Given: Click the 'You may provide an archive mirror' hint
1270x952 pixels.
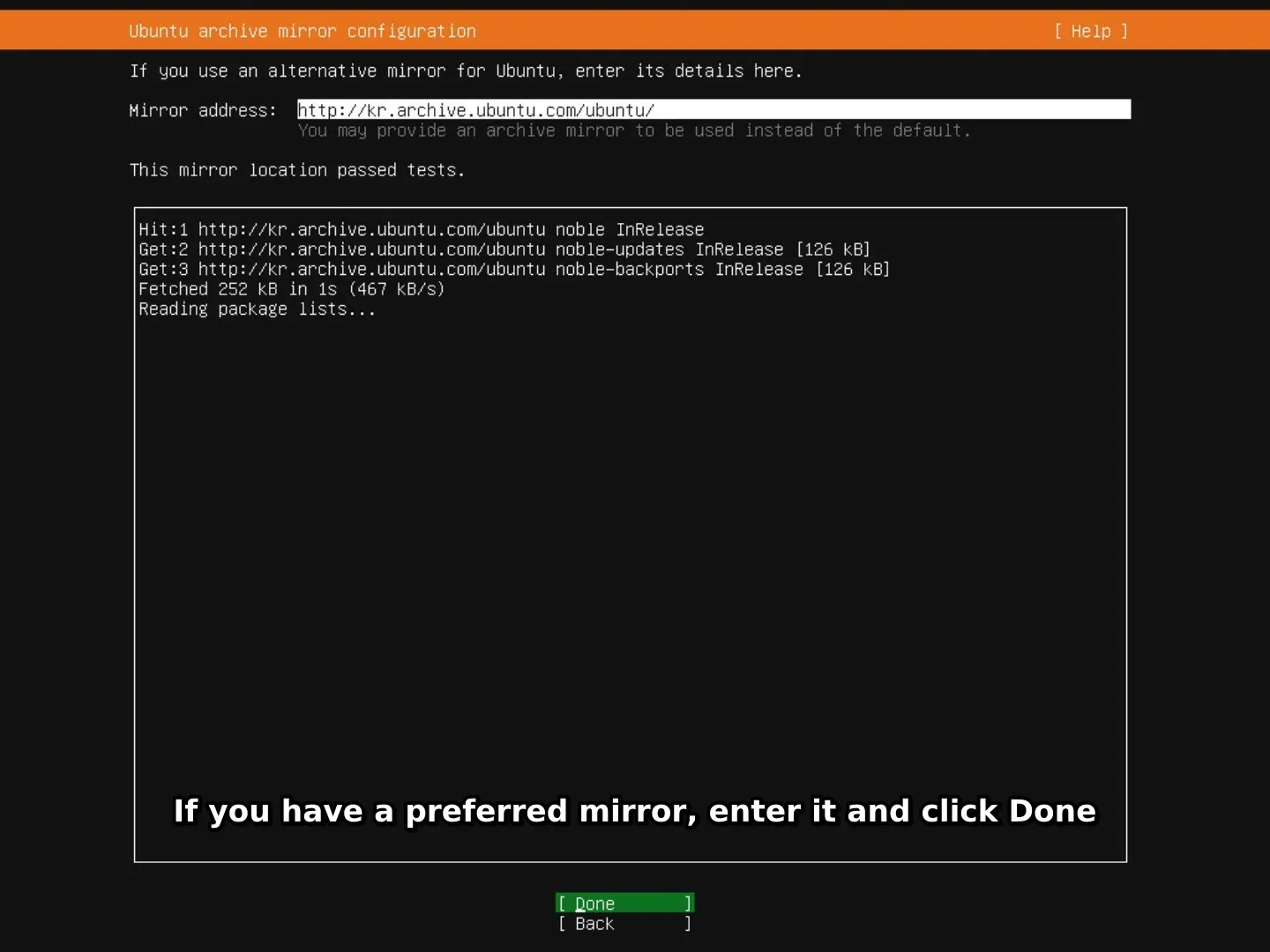Looking at the screenshot, I should pos(634,130).
